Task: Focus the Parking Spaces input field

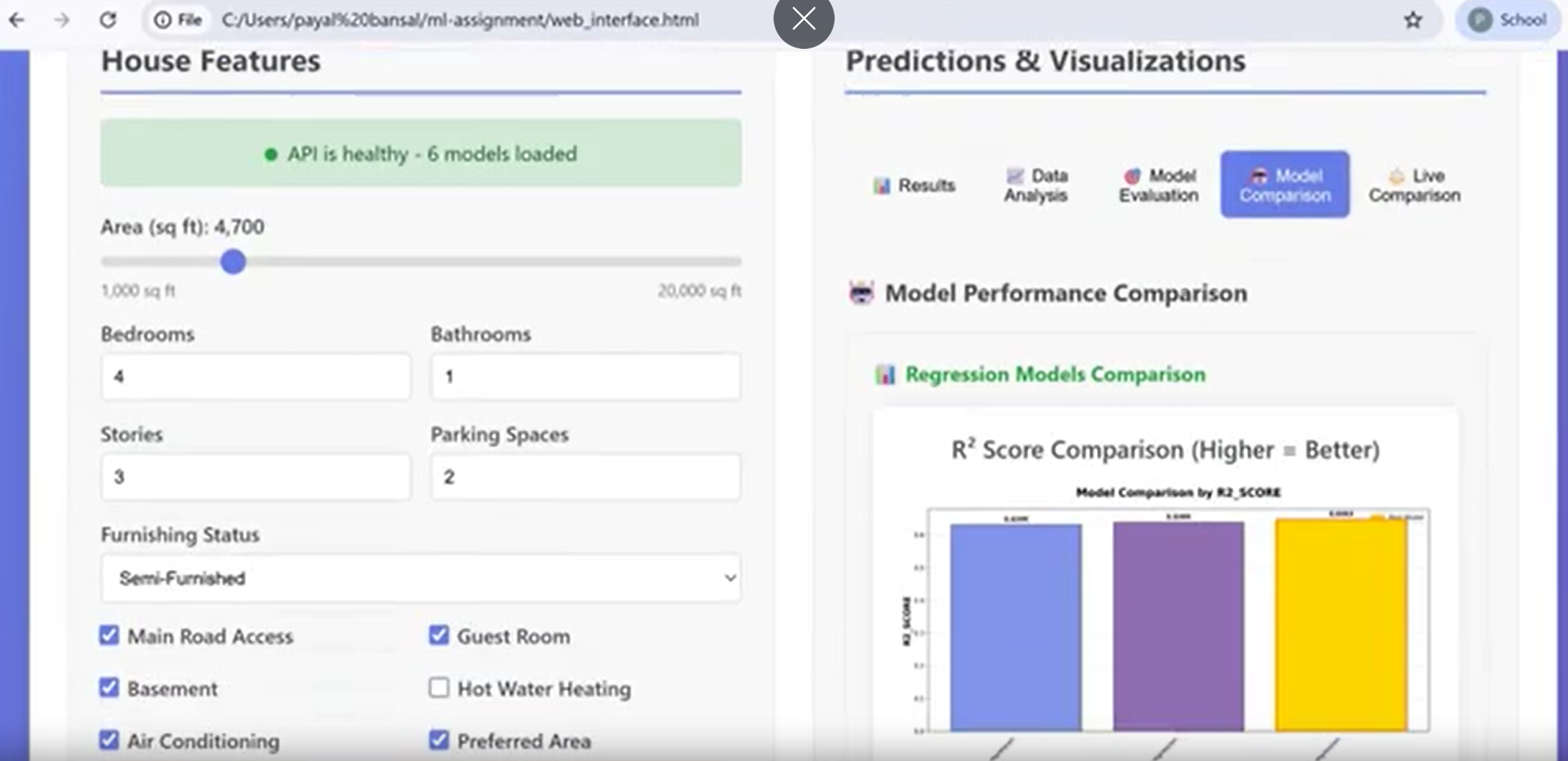Action: (x=586, y=477)
